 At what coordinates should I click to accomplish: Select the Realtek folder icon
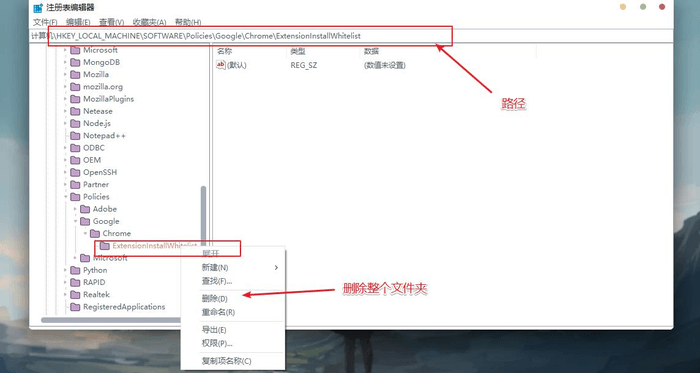tap(75, 294)
